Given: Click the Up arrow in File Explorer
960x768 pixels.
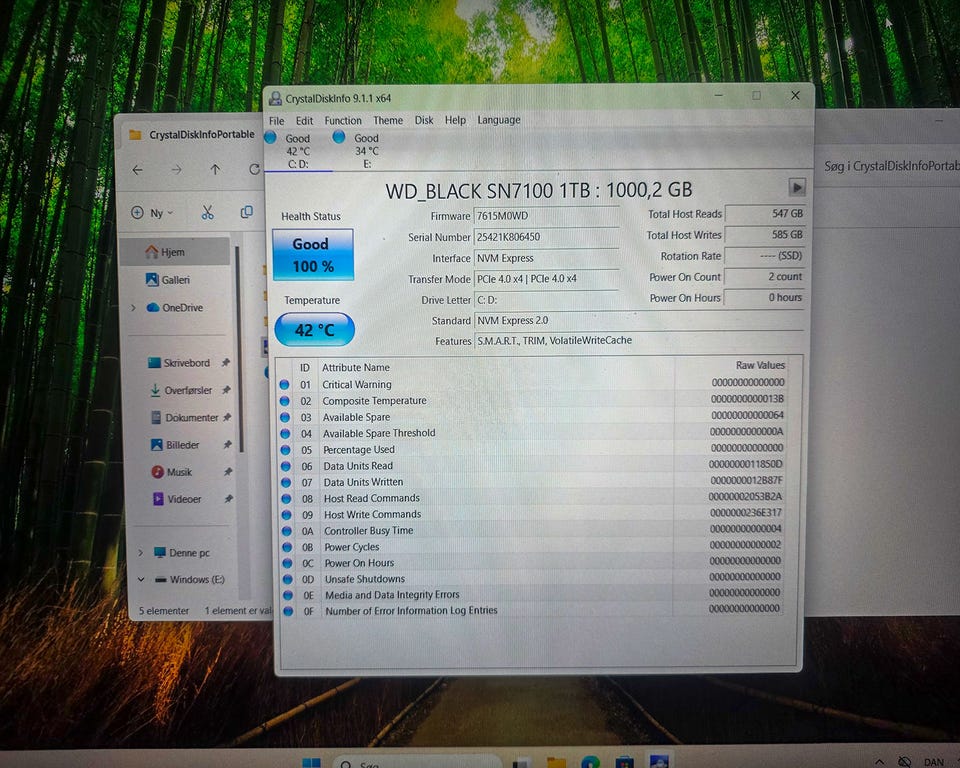Looking at the screenshot, I should tap(215, 169).
